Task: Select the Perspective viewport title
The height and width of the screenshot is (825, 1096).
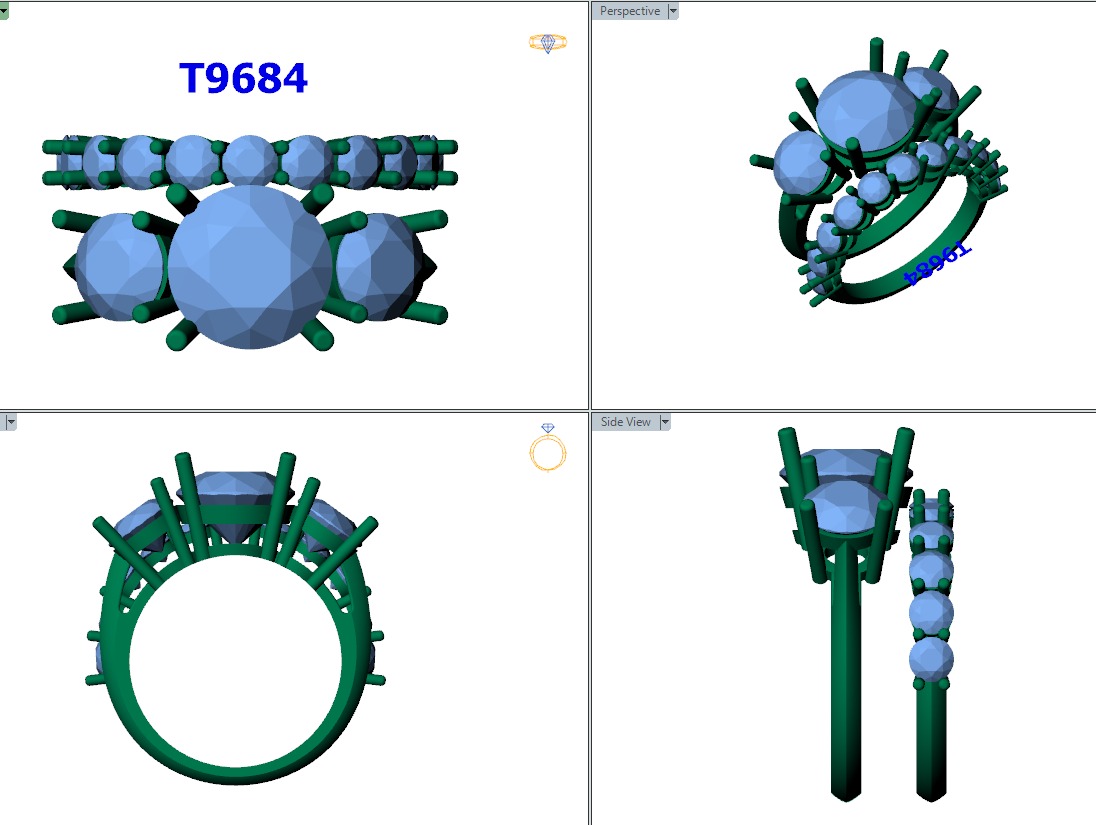Action: click(630, 11)
